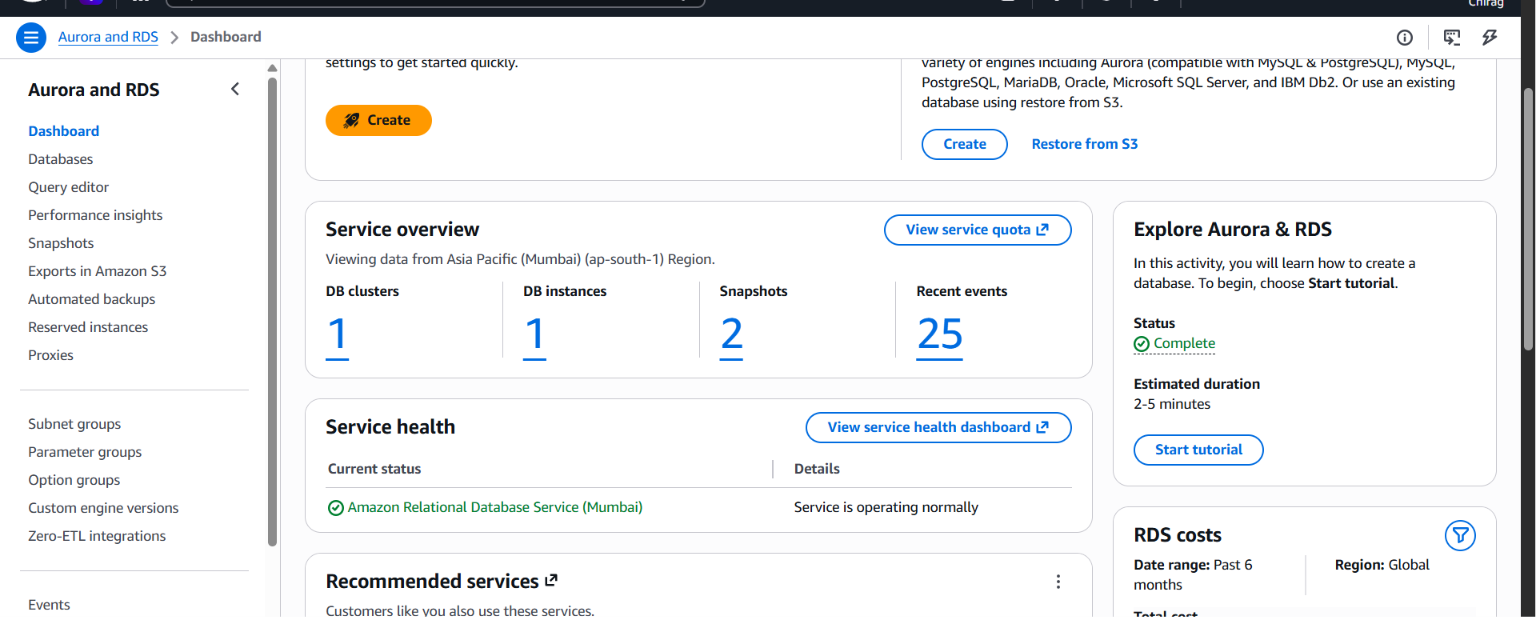Click the 'Dashboard' breadcrumb text
This screenshot has width=1536, height=617.
click(226, 37)
